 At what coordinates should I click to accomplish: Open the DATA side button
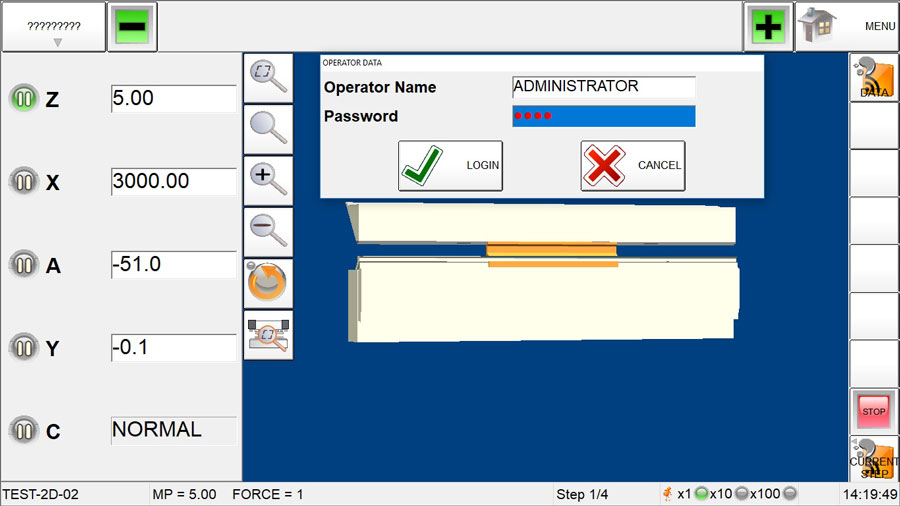(874, 78)
